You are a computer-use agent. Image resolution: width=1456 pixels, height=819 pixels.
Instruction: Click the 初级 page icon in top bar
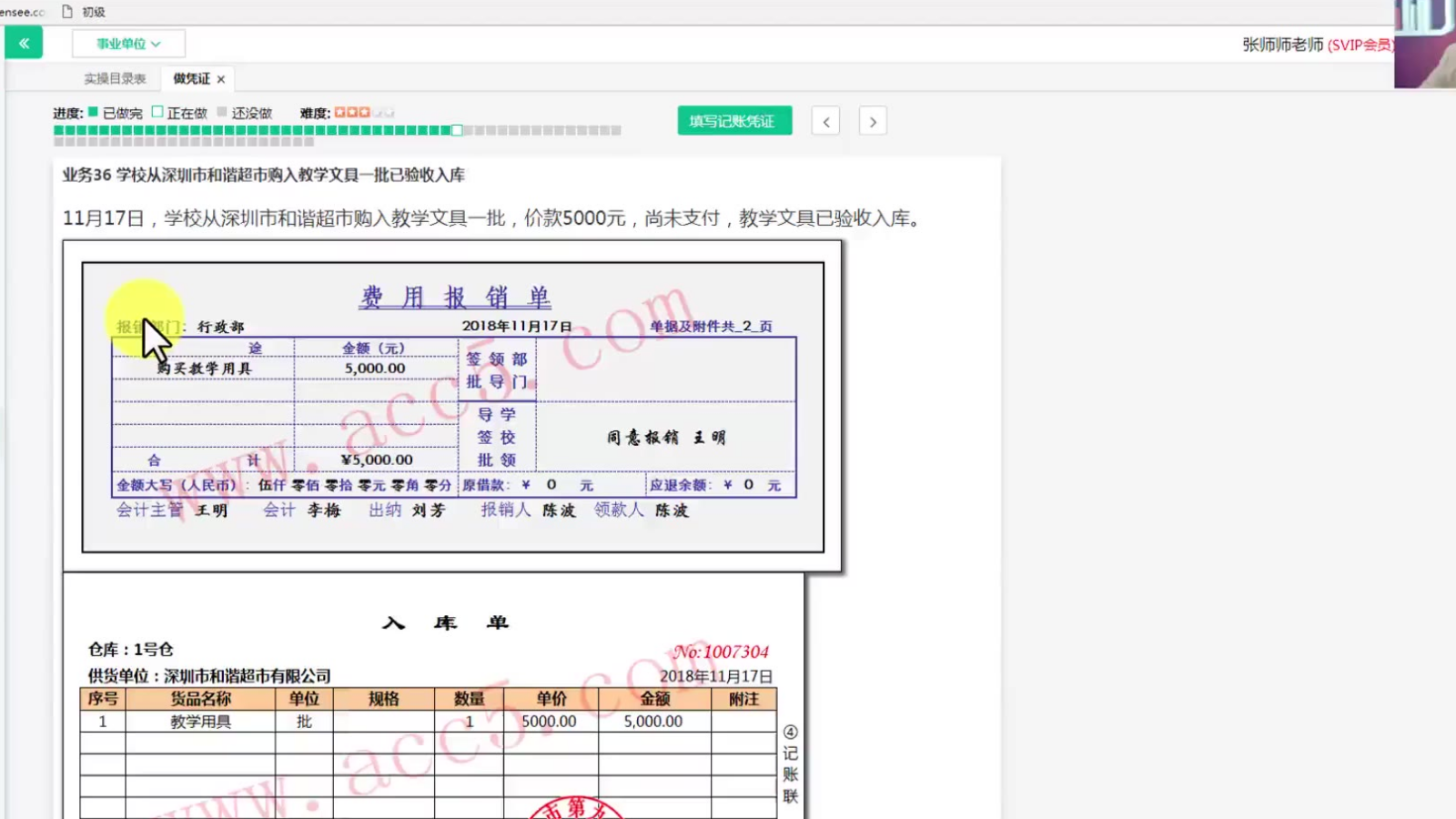point(67,12)
